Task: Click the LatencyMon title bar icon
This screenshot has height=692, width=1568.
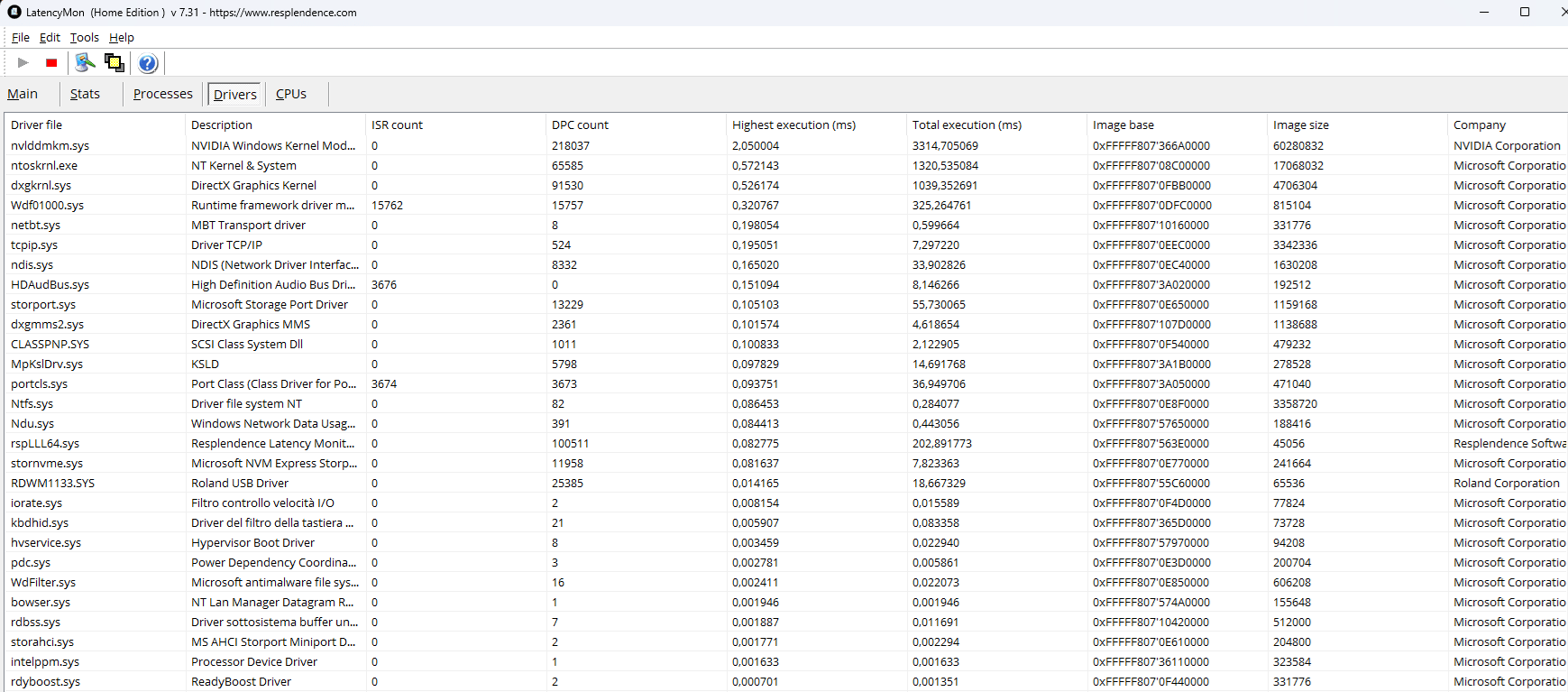Action: click(x=14, y=12)
